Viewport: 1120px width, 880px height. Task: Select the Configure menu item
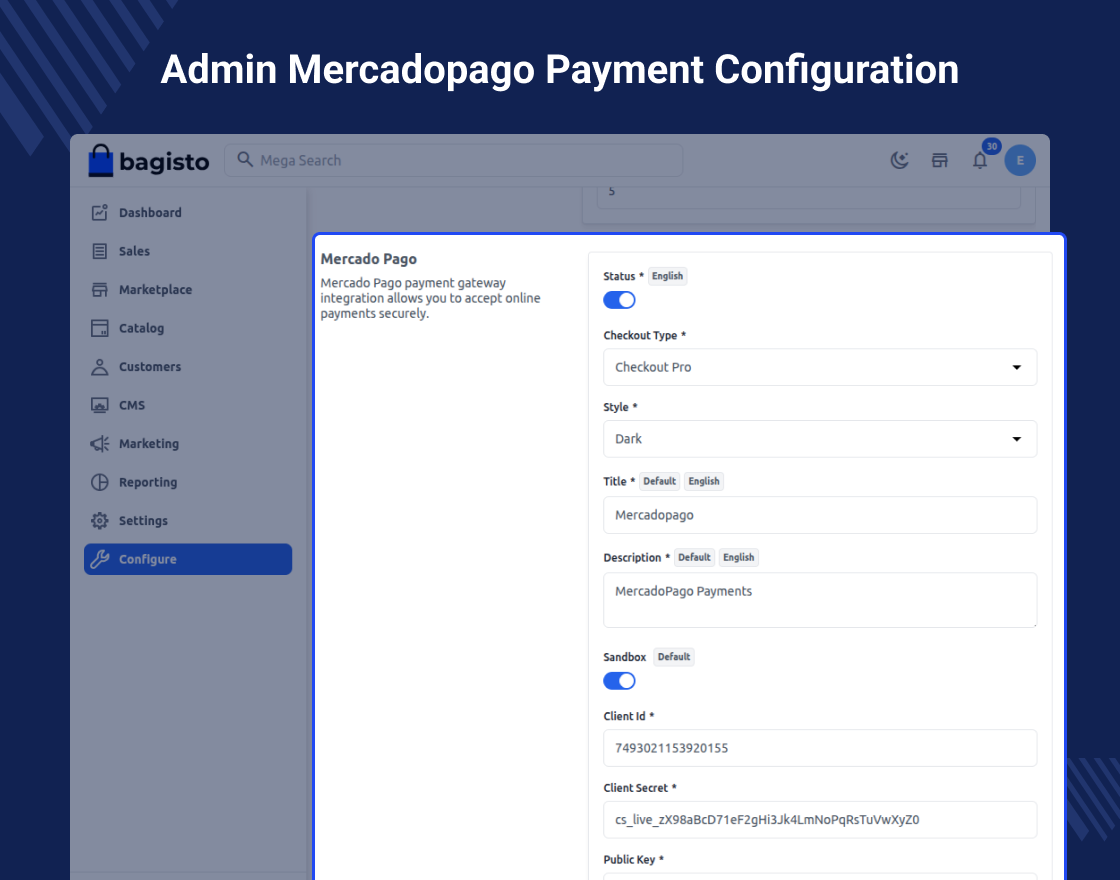188,559
